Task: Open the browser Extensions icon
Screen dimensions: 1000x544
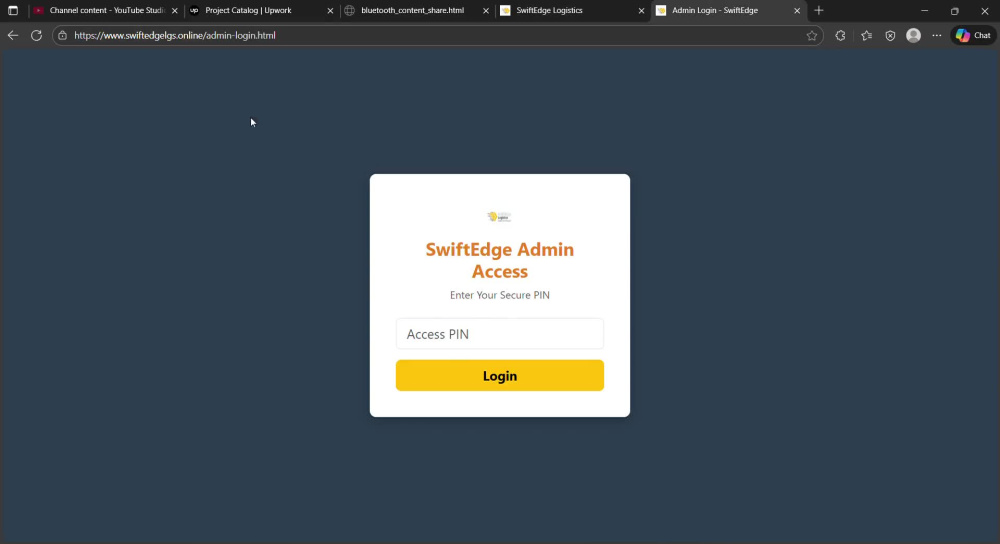Action: (840, 36)
